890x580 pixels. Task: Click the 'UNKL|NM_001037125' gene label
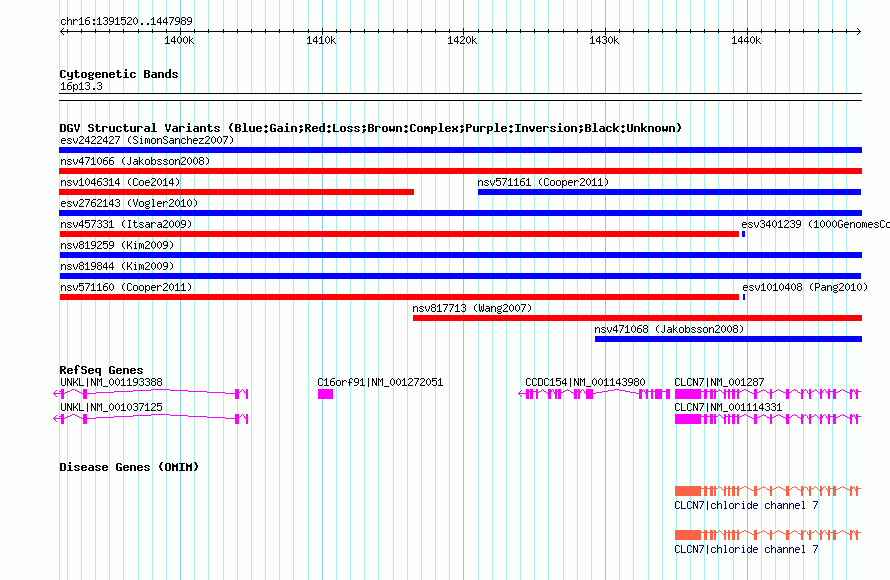pyautogui.click(x=111, y=407)
